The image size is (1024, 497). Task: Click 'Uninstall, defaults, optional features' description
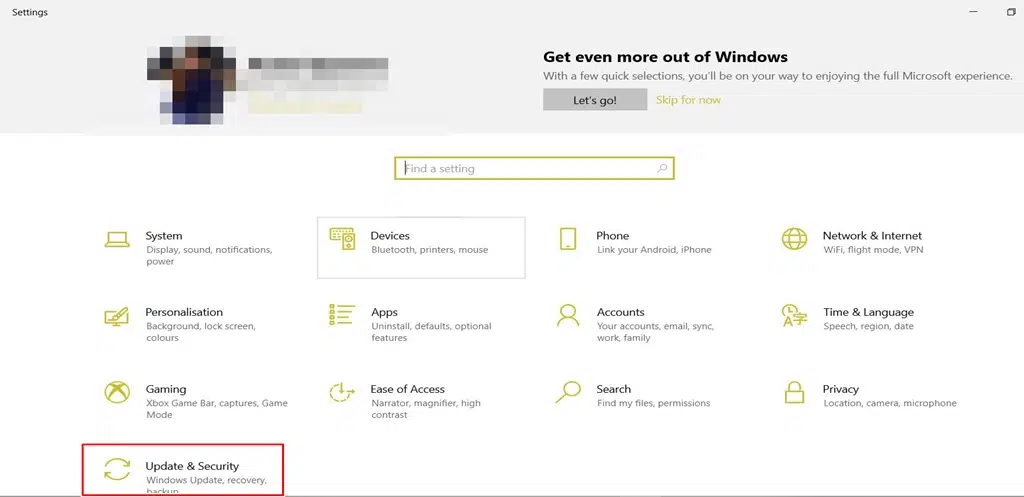coord(431,332)
